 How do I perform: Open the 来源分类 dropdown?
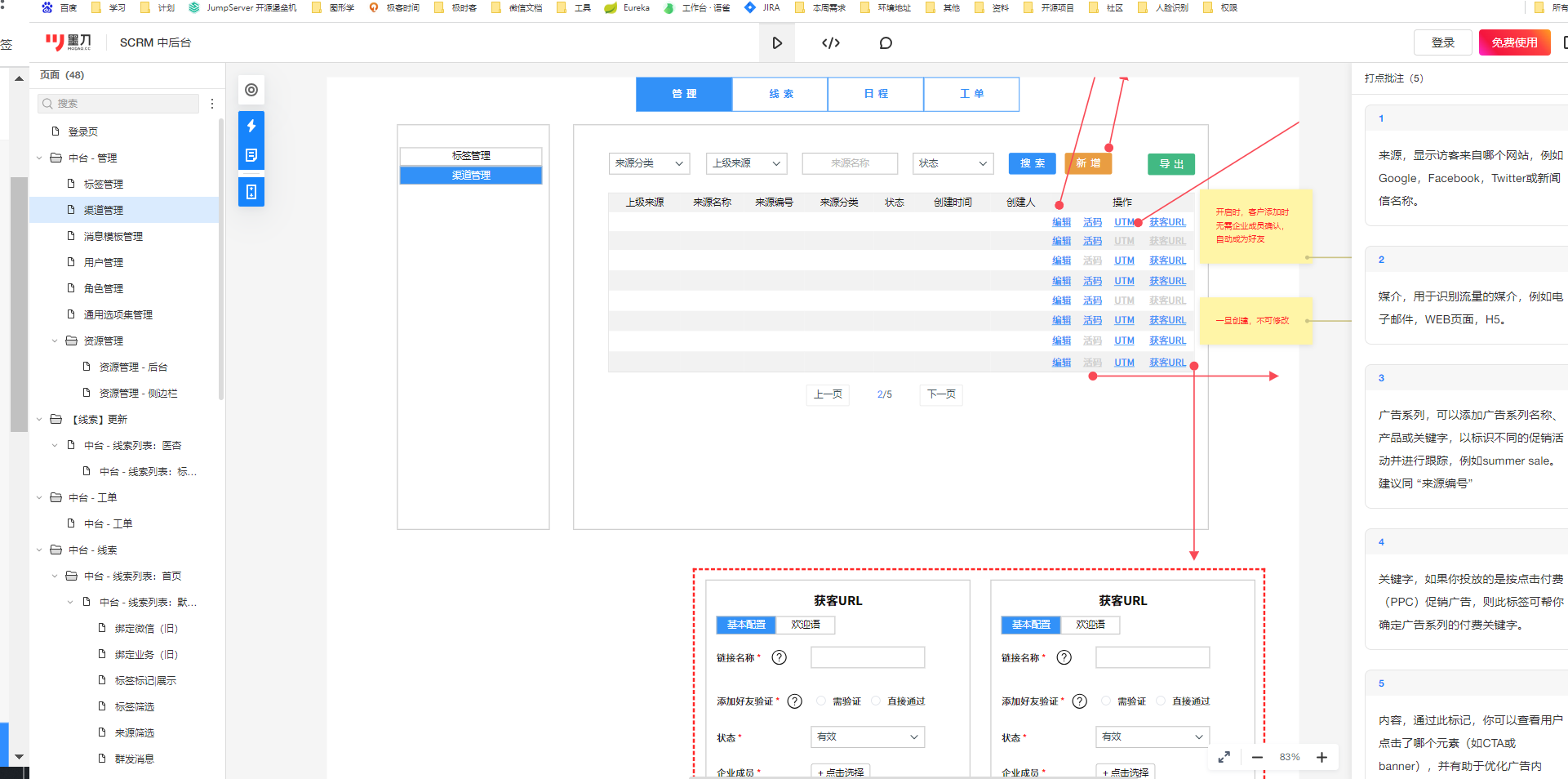(x=650, y=163)
